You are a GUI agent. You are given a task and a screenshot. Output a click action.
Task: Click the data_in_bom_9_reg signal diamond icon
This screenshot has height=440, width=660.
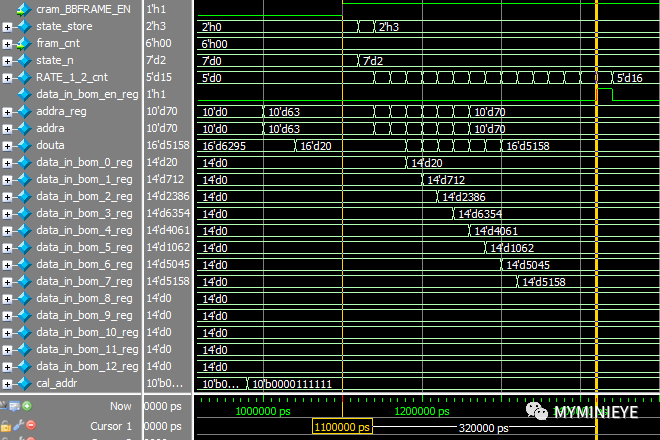(x=24, y=315)
